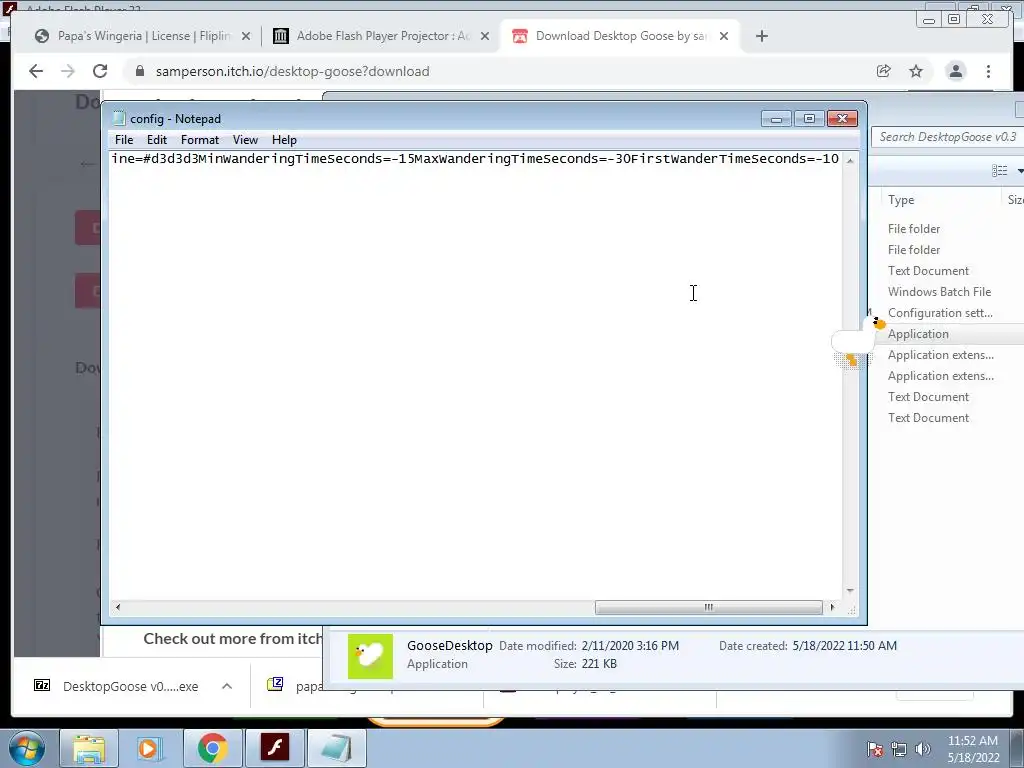
Task: Bookmark this page with the star
Action: pos(916,71)
